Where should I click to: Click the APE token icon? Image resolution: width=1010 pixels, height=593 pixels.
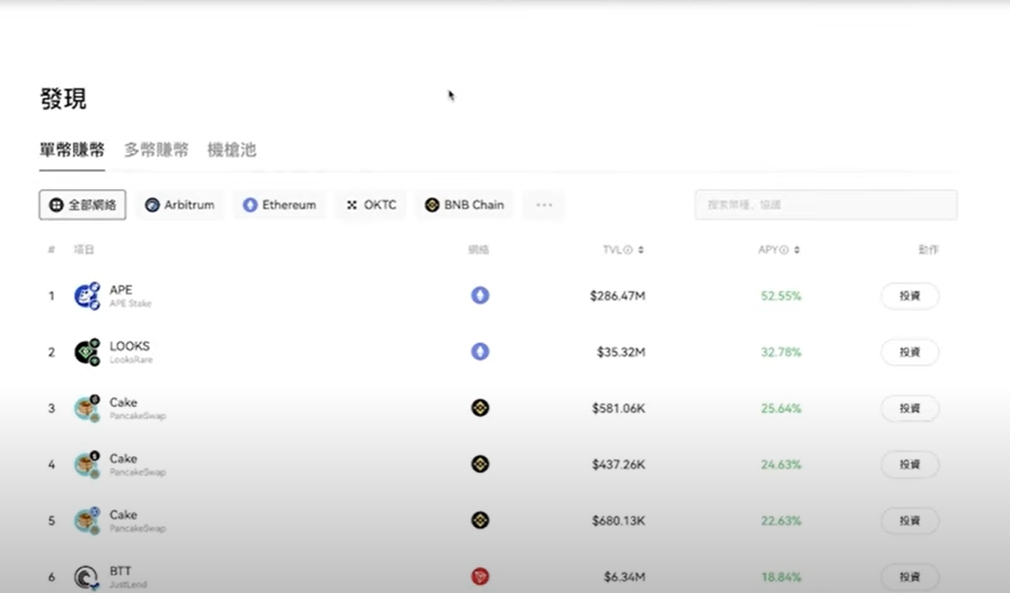coord(87,296)
